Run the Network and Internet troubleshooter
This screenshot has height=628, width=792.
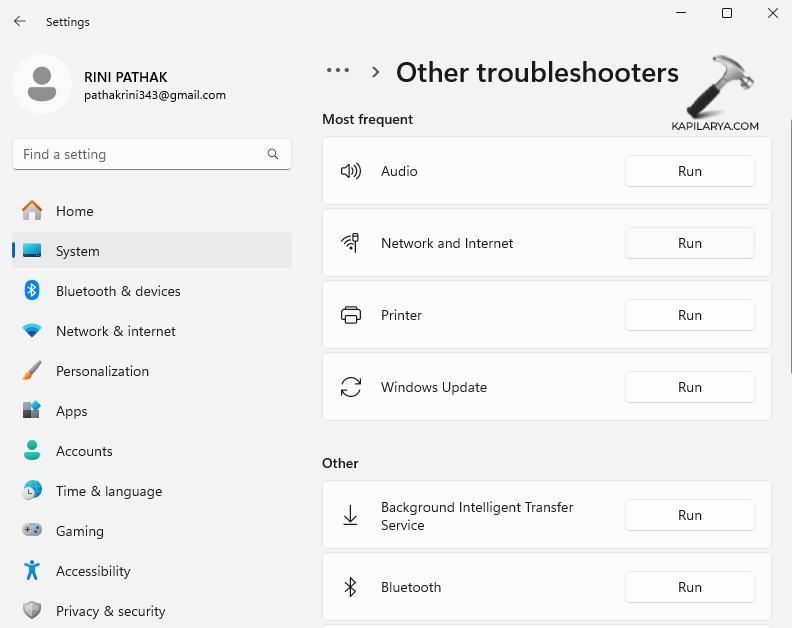point(689,243)
